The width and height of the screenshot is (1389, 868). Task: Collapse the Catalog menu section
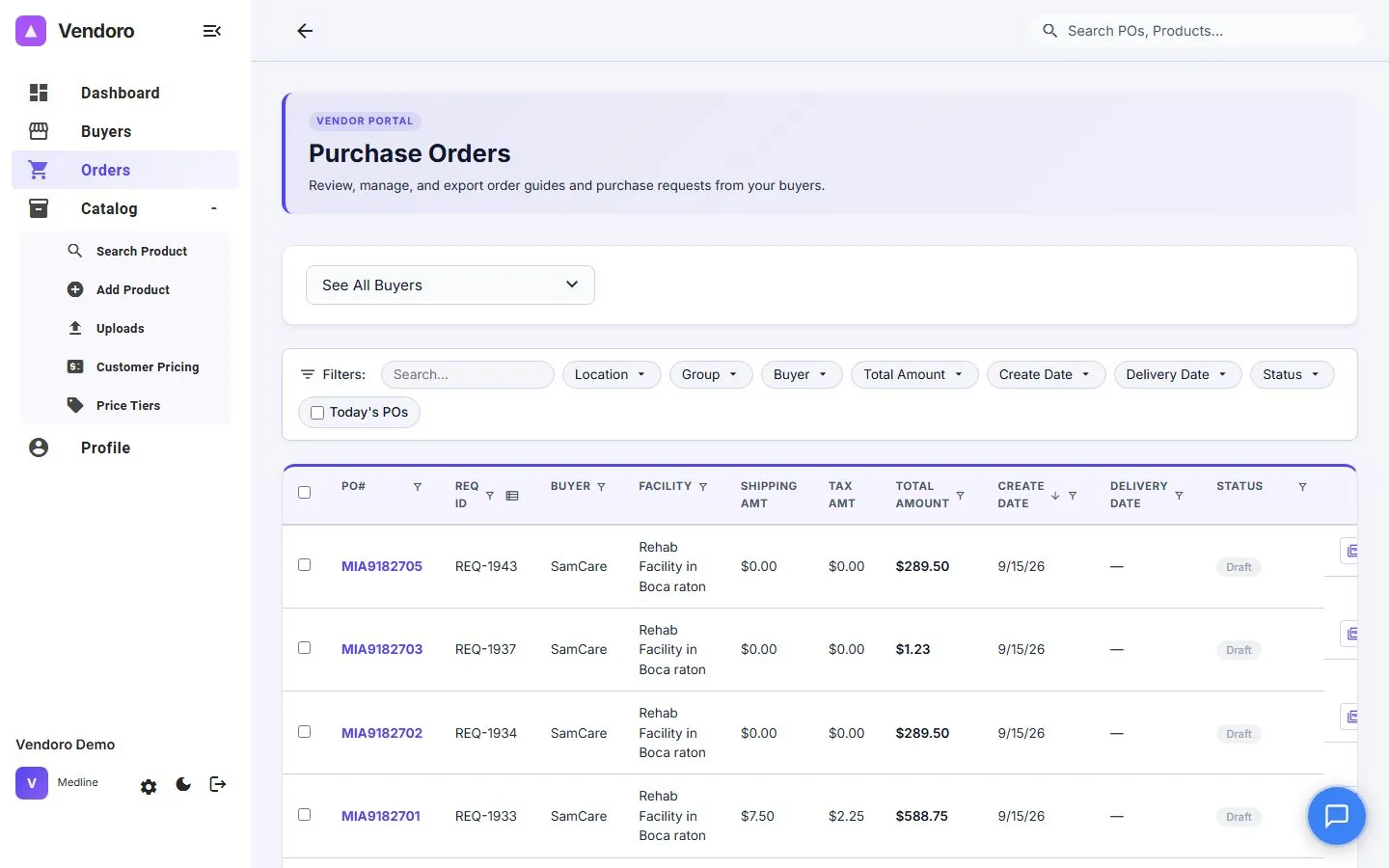(x=125, y=208)
